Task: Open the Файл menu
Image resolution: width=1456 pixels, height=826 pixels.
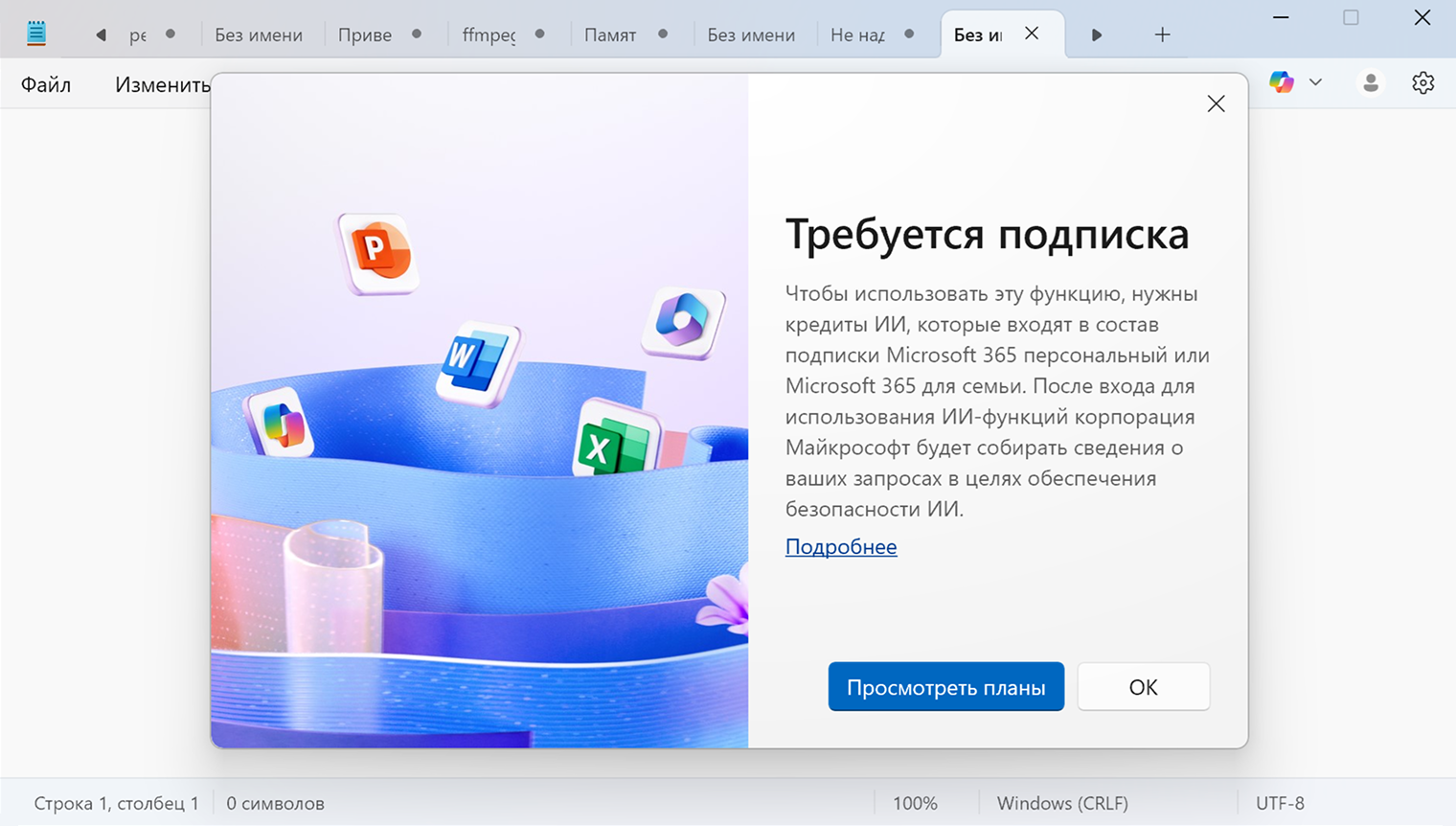Action: [46, 84]
